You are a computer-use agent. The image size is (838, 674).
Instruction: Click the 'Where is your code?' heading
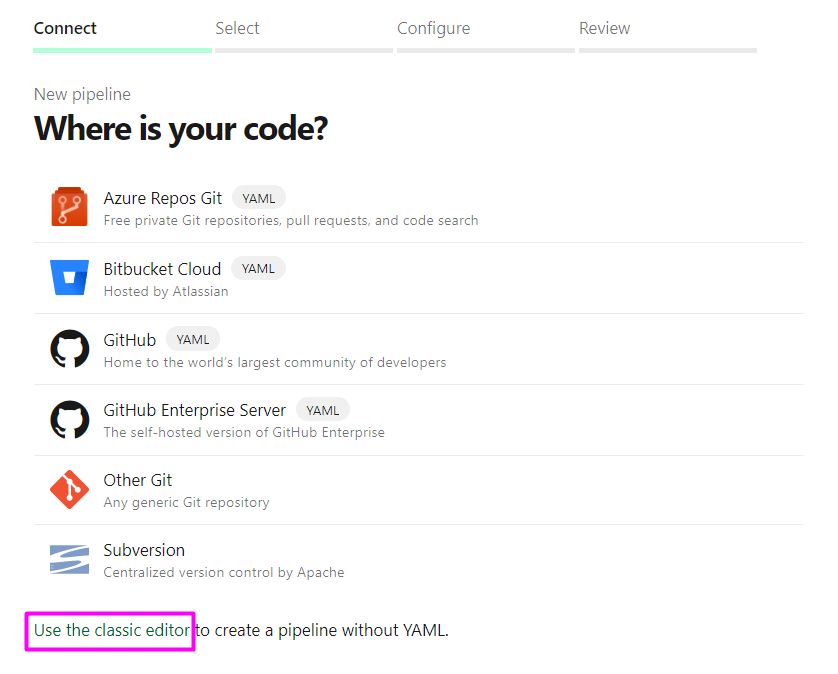pos(181,129)
